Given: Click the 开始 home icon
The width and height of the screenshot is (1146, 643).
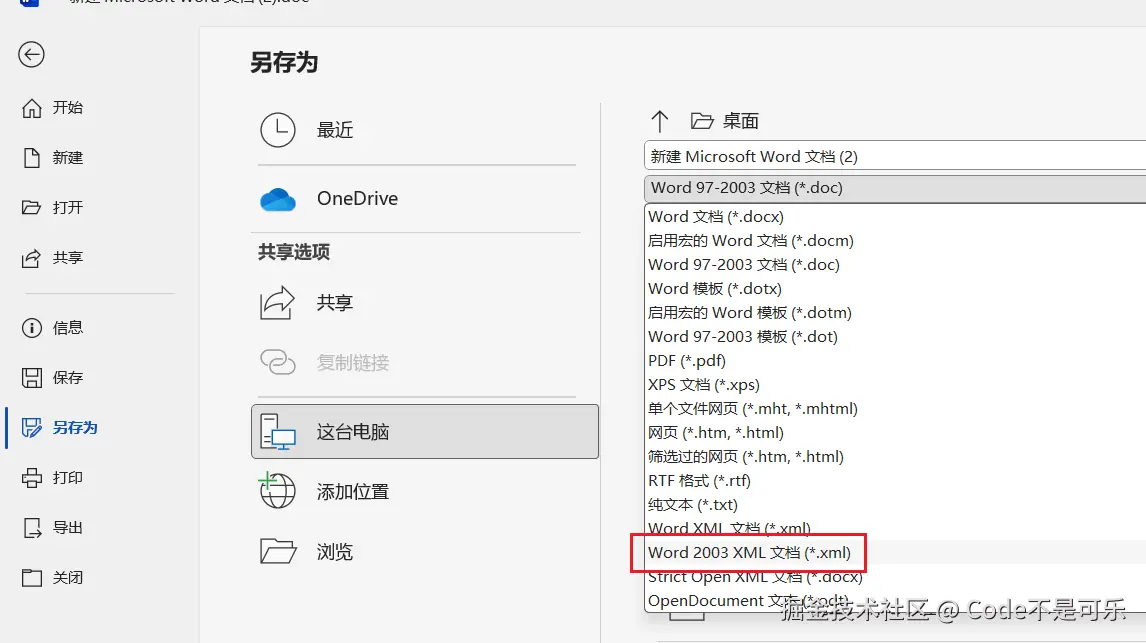Looking at the screenshot, I should coord(31,108).
